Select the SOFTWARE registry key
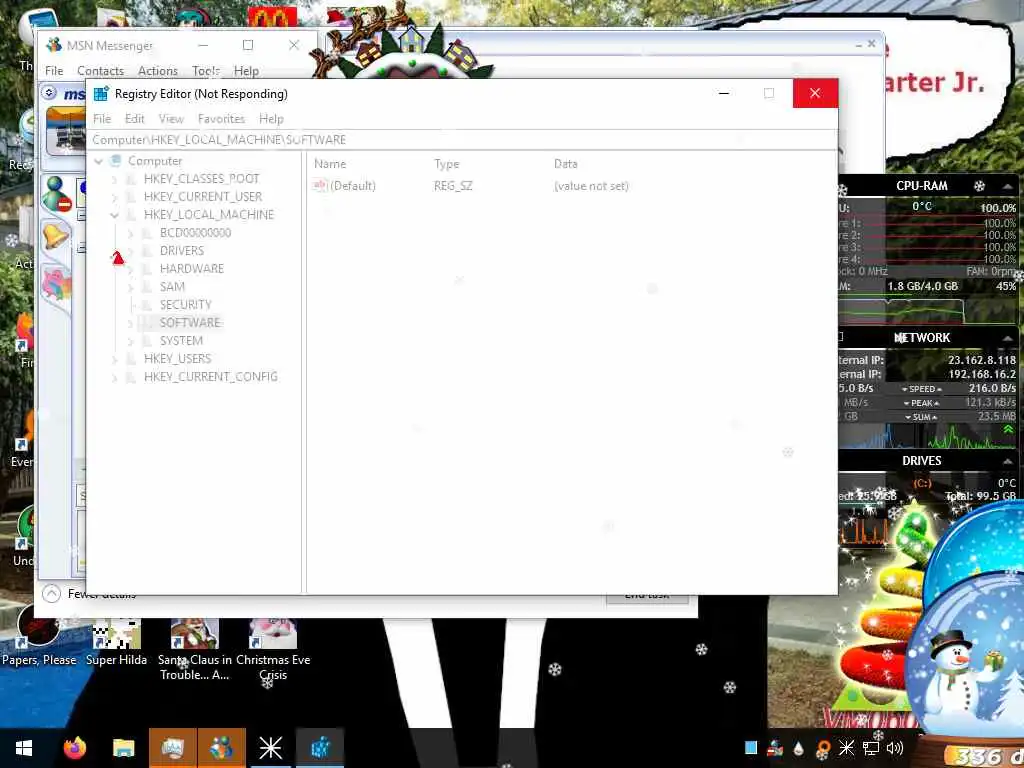Screen dimensions: 1024x768 pyautogui.click(x=190, y=323)
